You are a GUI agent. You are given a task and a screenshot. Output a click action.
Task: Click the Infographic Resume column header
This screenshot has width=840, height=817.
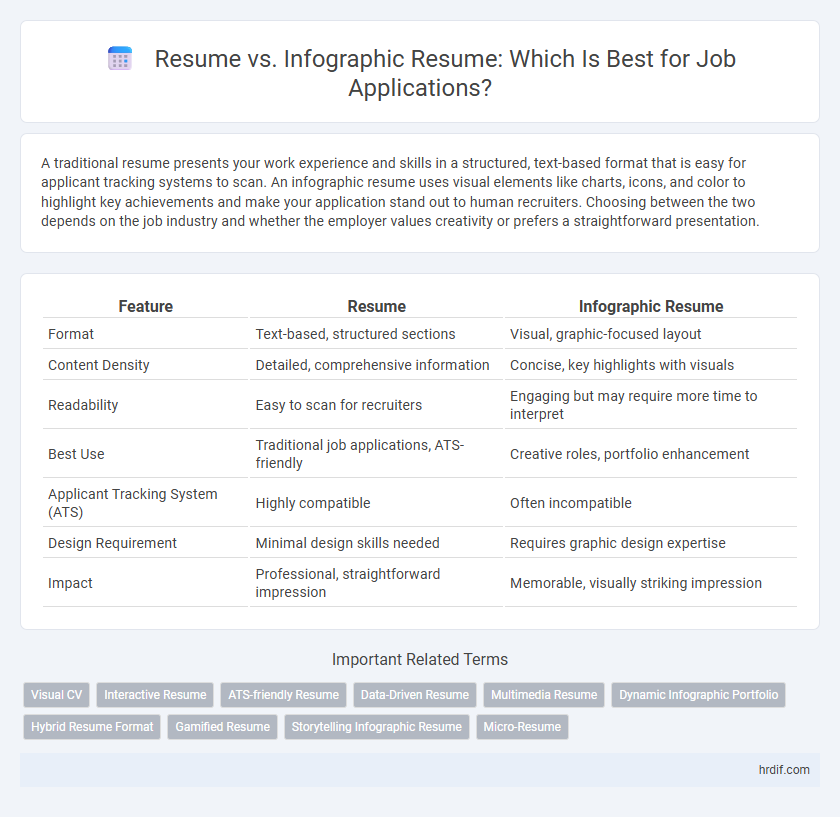pos(651,306)
